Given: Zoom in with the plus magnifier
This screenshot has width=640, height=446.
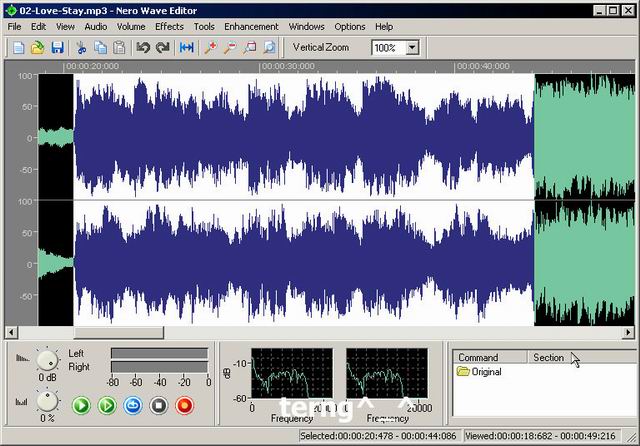Looking at the screenshot, I should pos(211,48).
